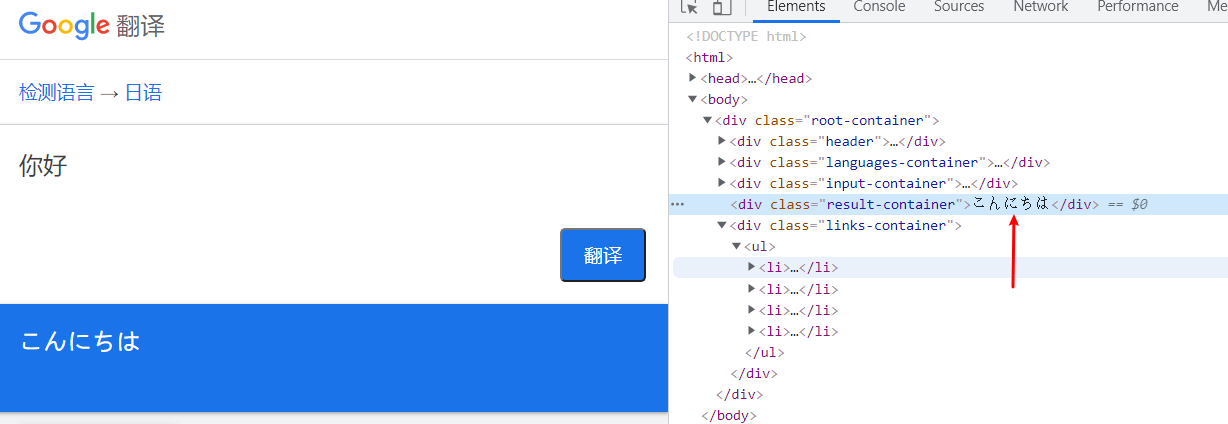The image size is (1228, 424).
Task: Select the closing </body> tag line
Action: pos(729,415)
